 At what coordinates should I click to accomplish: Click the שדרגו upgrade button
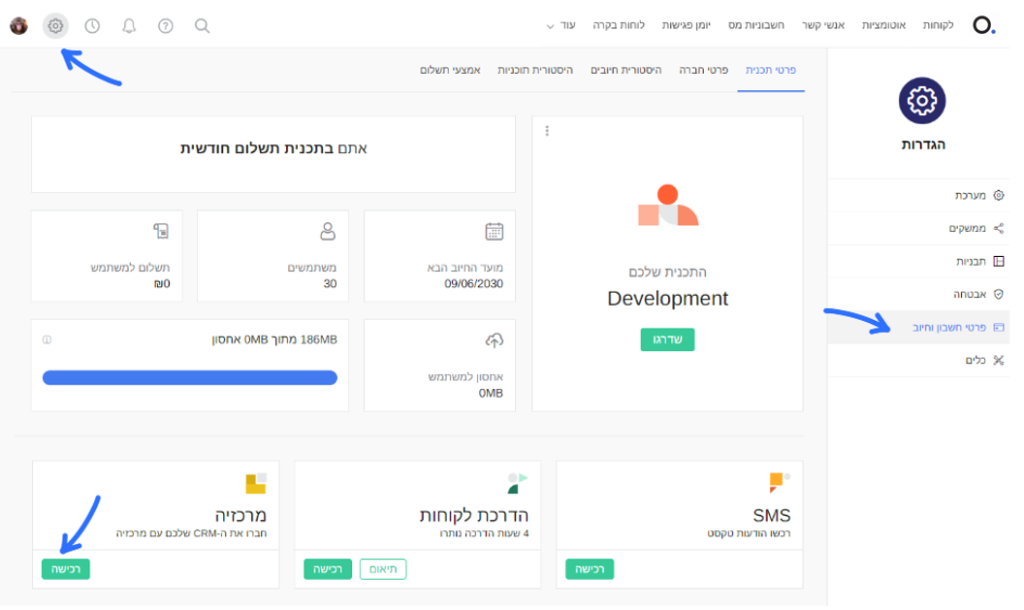(x=667, y=340)
